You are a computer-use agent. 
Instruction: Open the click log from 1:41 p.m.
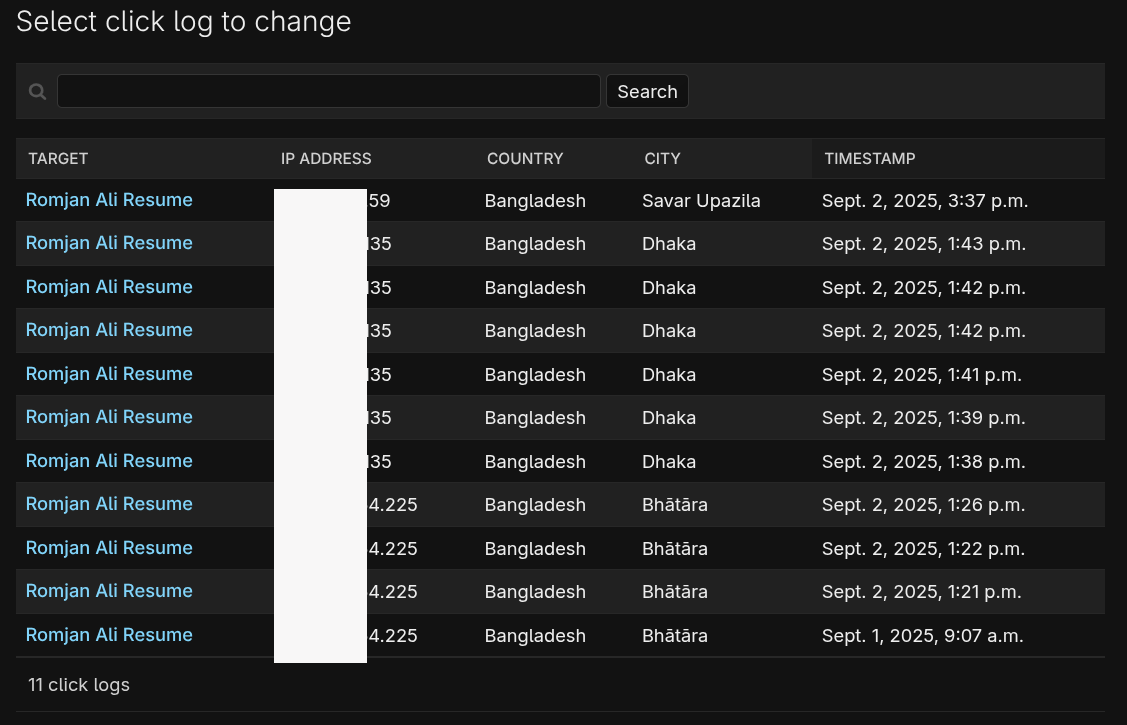(109, 373)
